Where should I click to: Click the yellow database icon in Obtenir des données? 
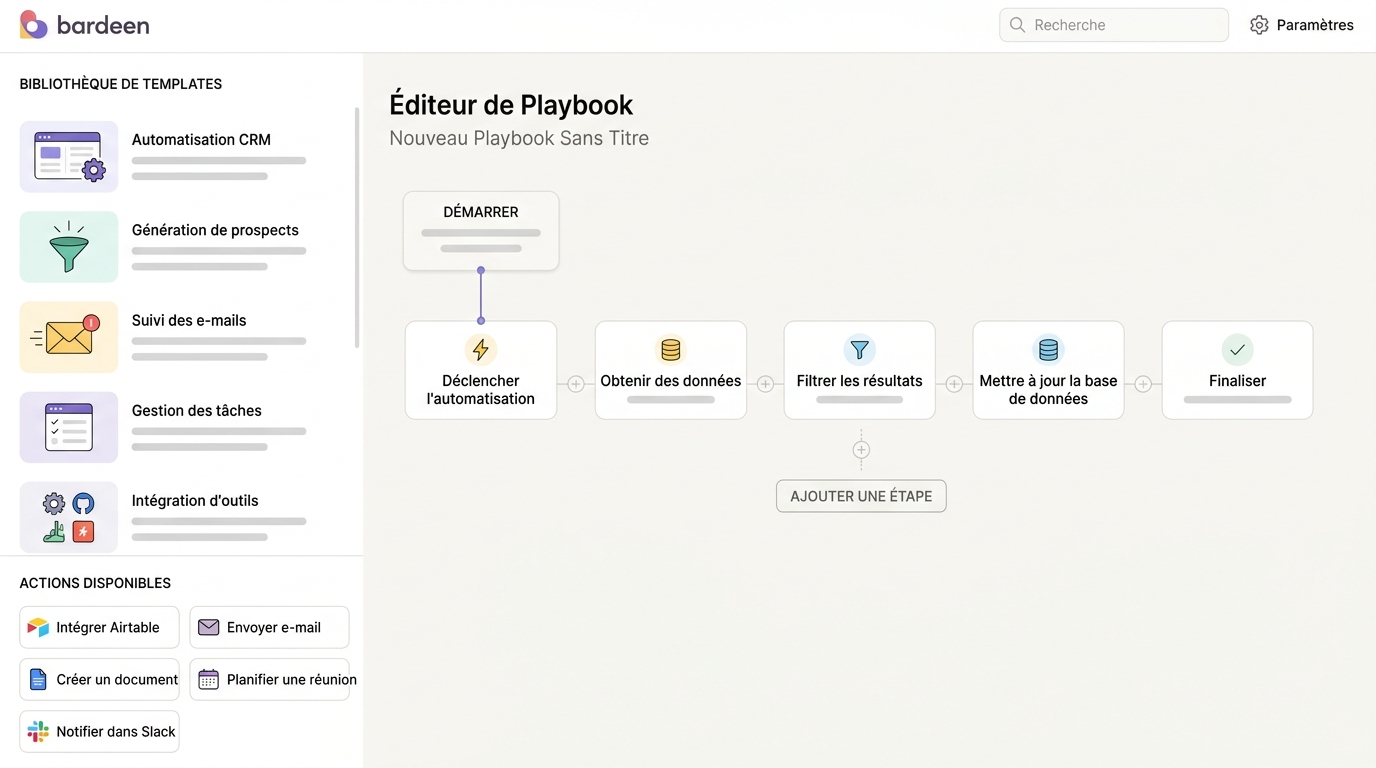[671, 349]
